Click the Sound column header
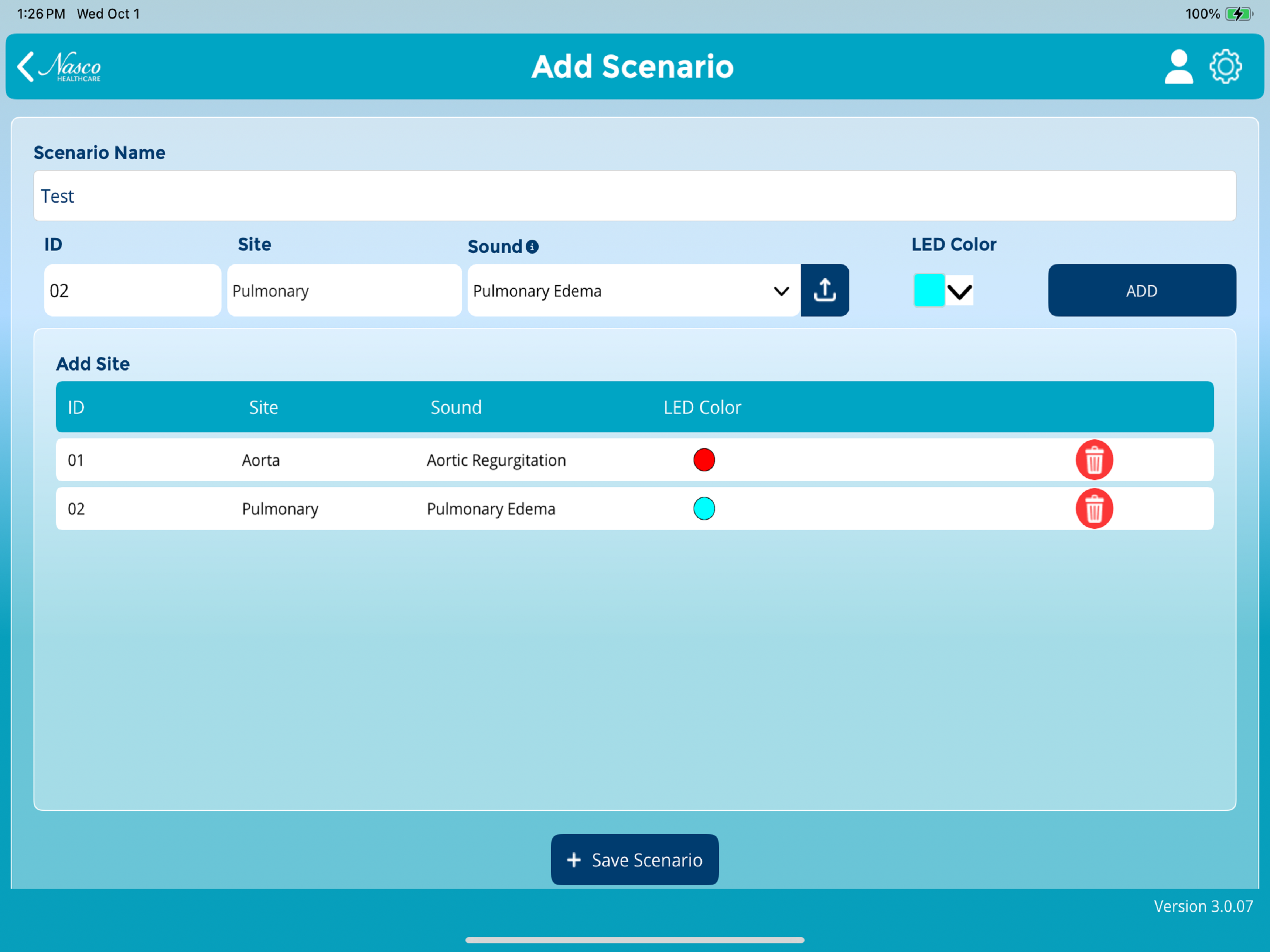The height and width of the screenshot is (952, 1270). 456,407
